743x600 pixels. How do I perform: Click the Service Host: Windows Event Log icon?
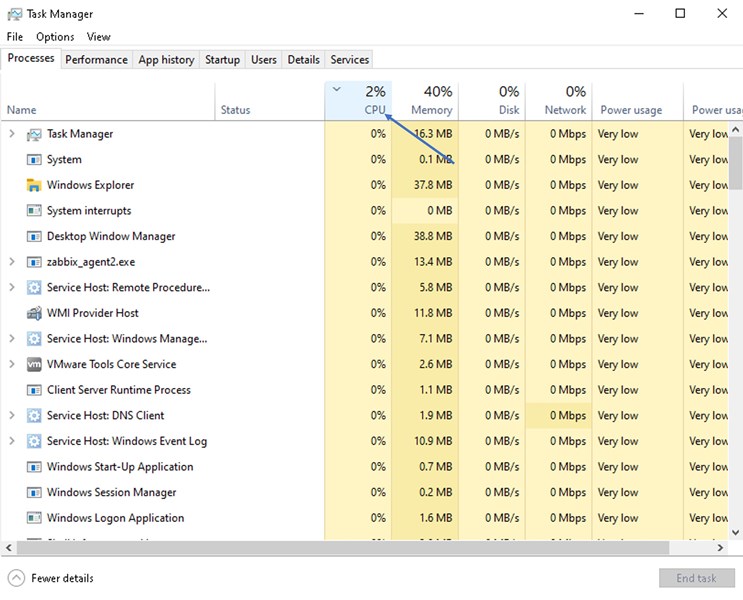click(34, 441)
